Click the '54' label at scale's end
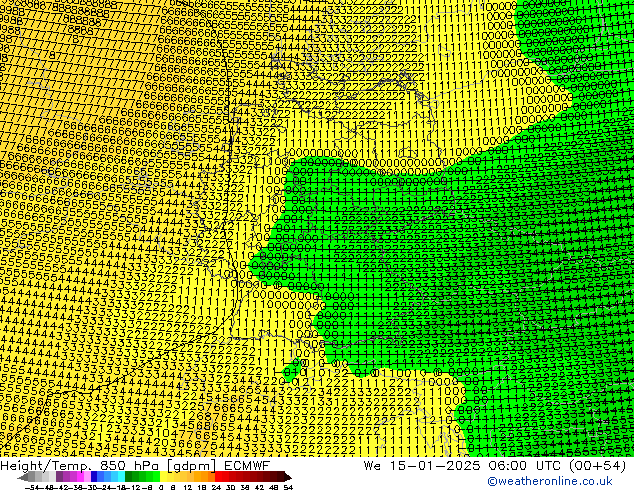This screenshot has height=490, width=634. pyautogui.click(x=288, y=488)
